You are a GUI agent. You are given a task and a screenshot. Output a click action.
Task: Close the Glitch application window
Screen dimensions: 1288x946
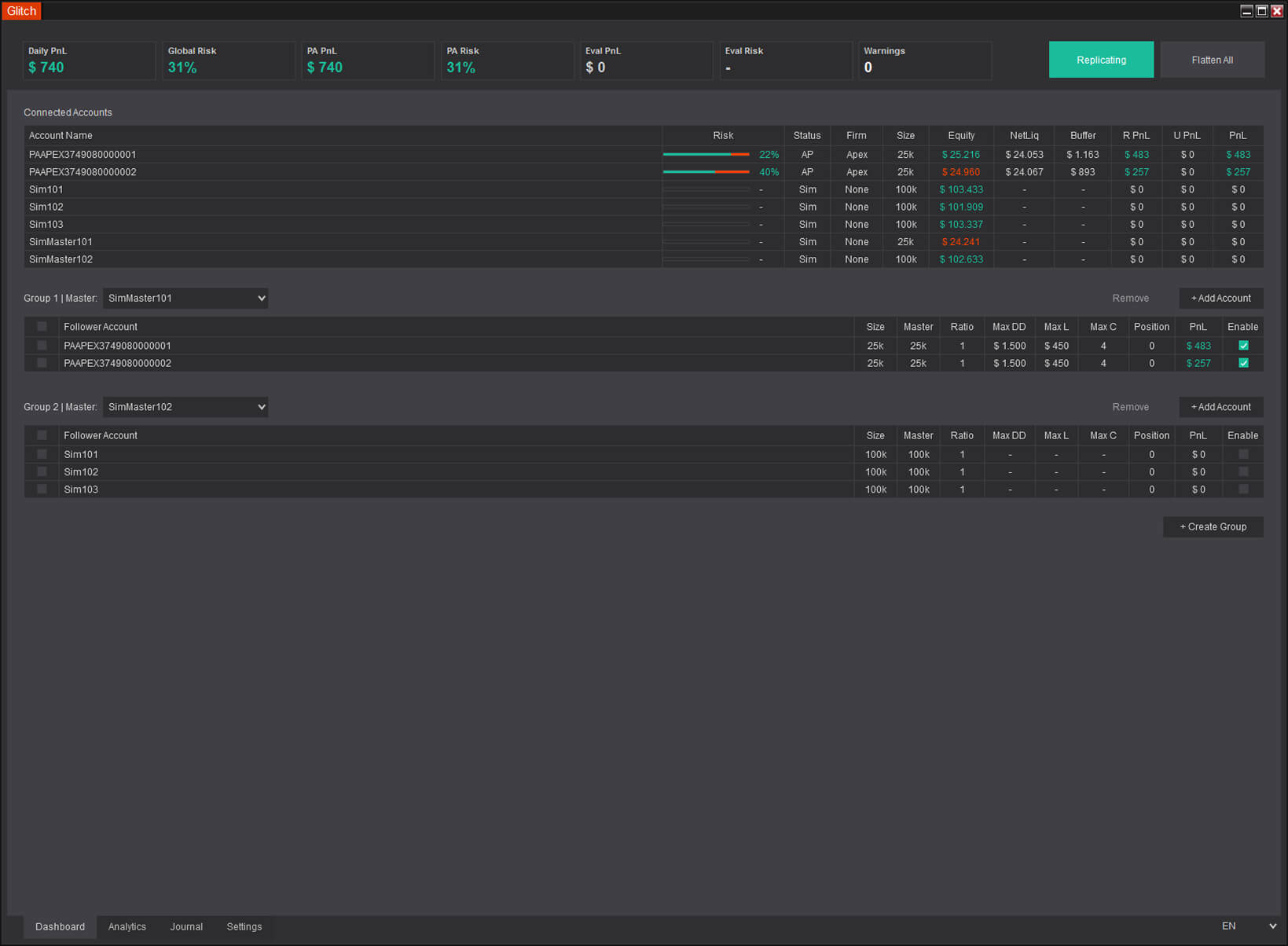pos(1276,11)
